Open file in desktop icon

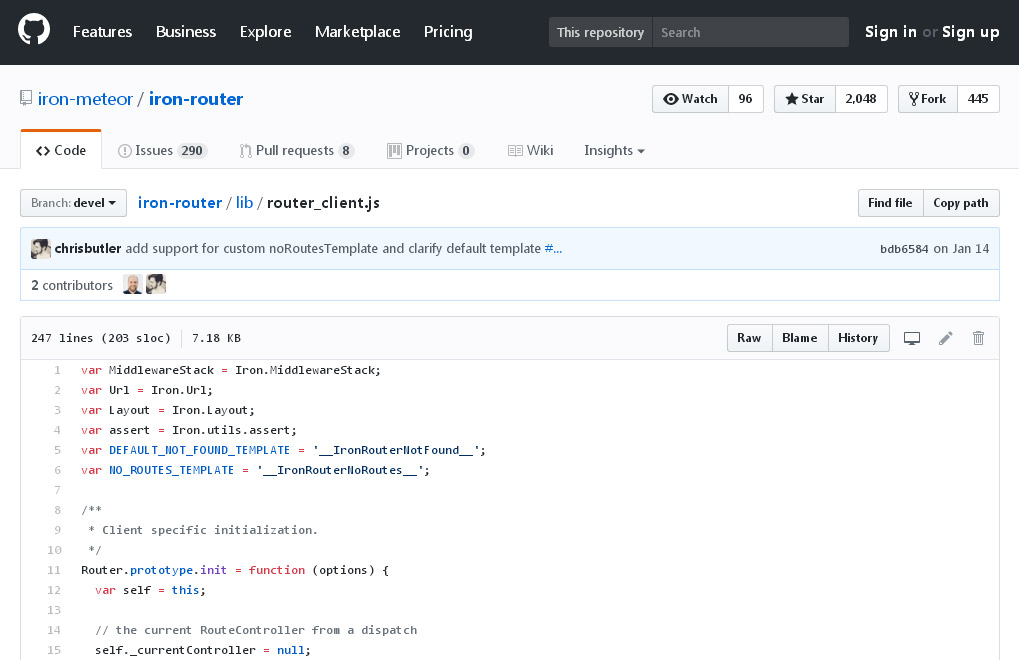point(912,338)
